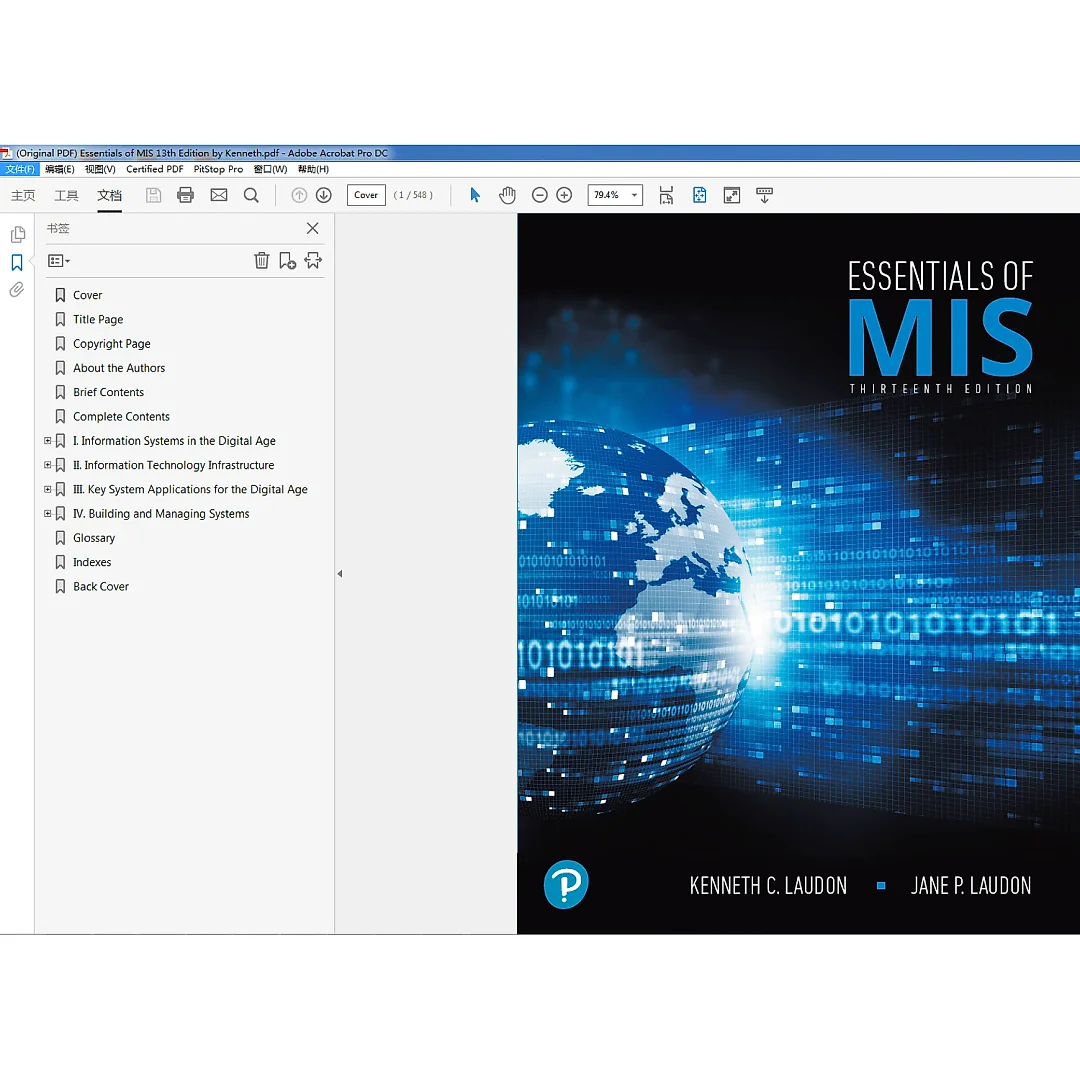
Task: Open the 文件(F) menu
Action: click(20, 169)
